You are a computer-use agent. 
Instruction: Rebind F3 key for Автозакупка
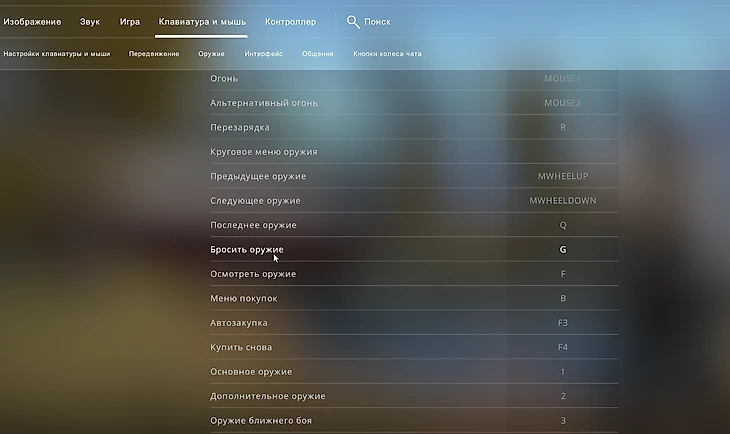562,323
